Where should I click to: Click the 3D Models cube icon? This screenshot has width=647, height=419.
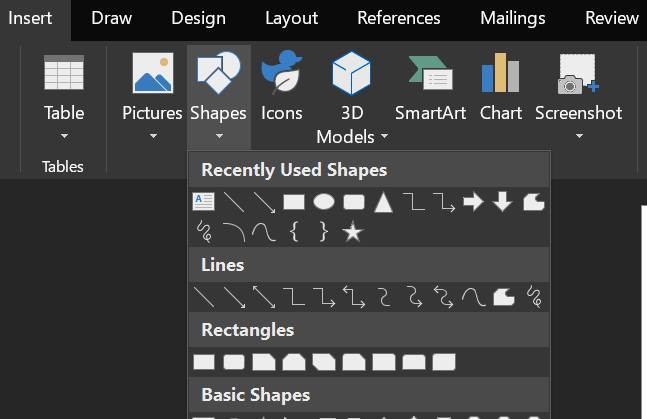coord(352,73)
